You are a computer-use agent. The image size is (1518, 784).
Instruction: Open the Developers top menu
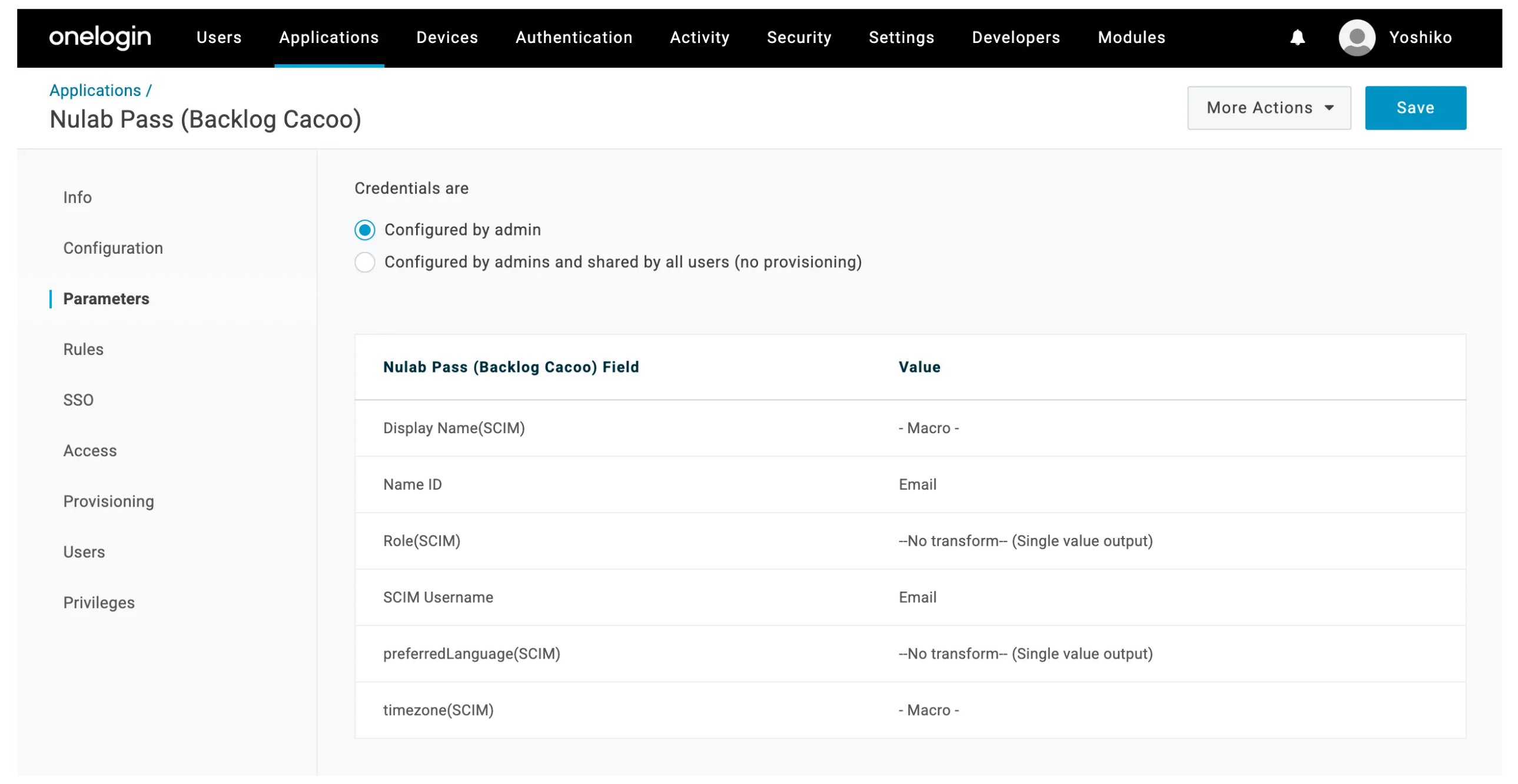coord(1016,38)
